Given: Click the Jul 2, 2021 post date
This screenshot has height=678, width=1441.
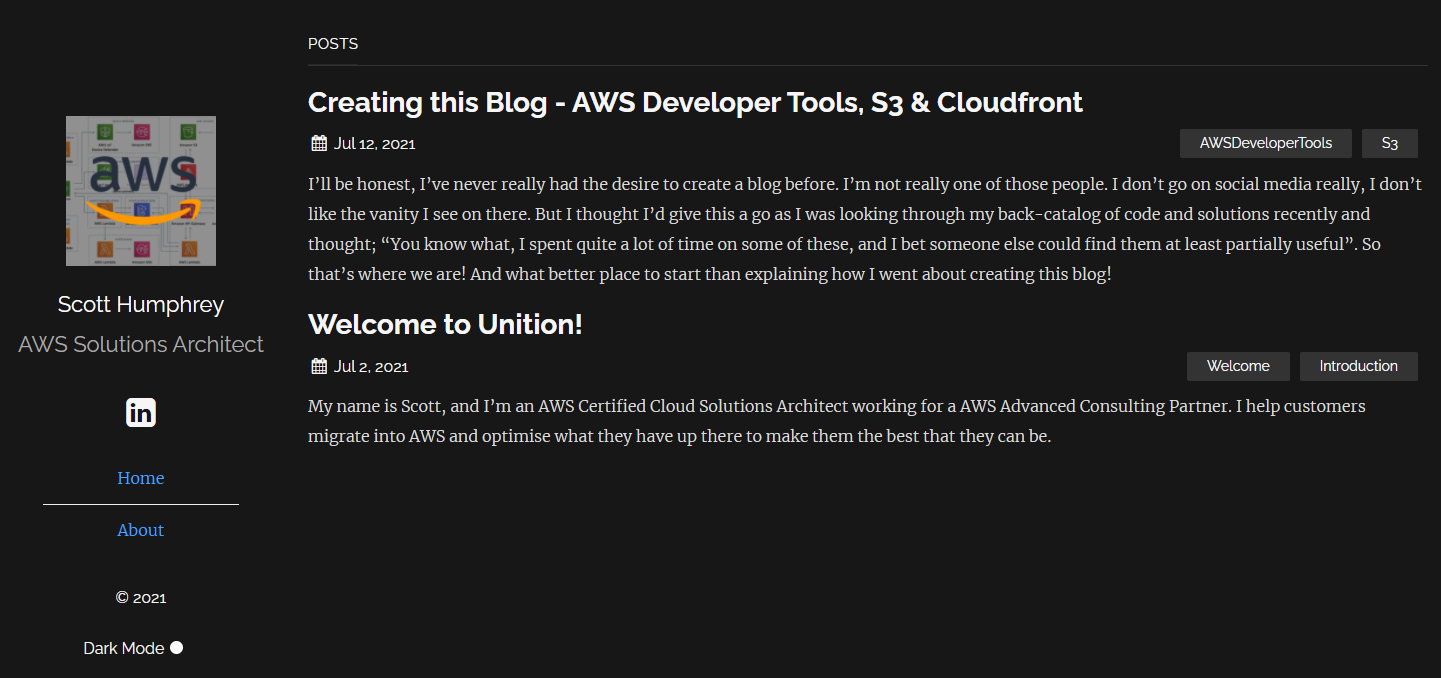Looking at the screenshot, I should 371,366.
